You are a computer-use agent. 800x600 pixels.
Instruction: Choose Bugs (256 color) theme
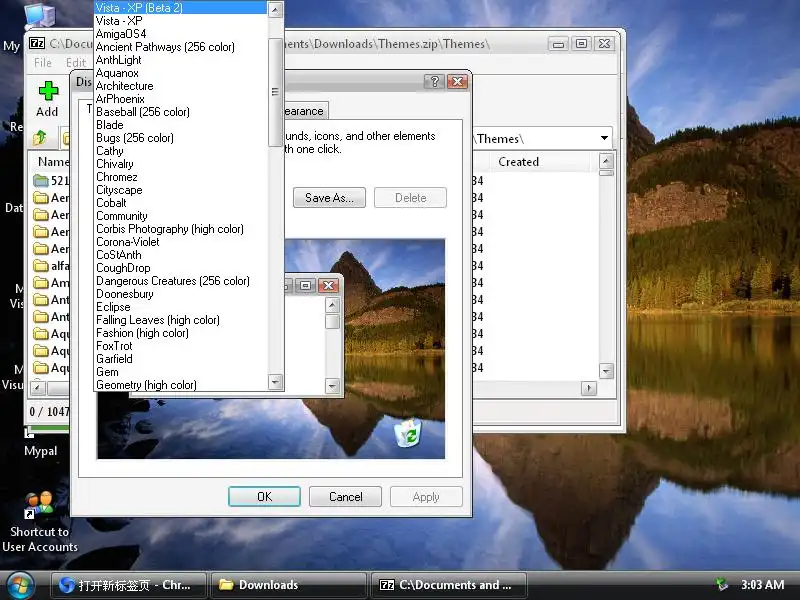pos(181,138)
